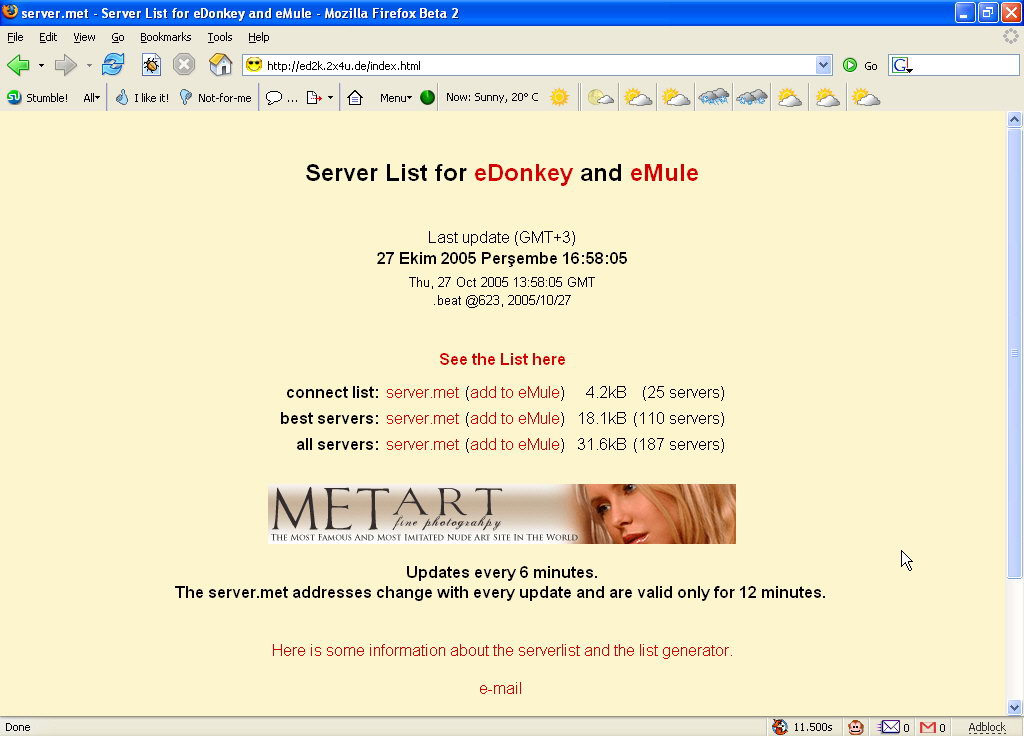This screenshot has height=736, width=1024.
Task: Click the Not-for-me thumbs-down
Action: coord(216,97)
